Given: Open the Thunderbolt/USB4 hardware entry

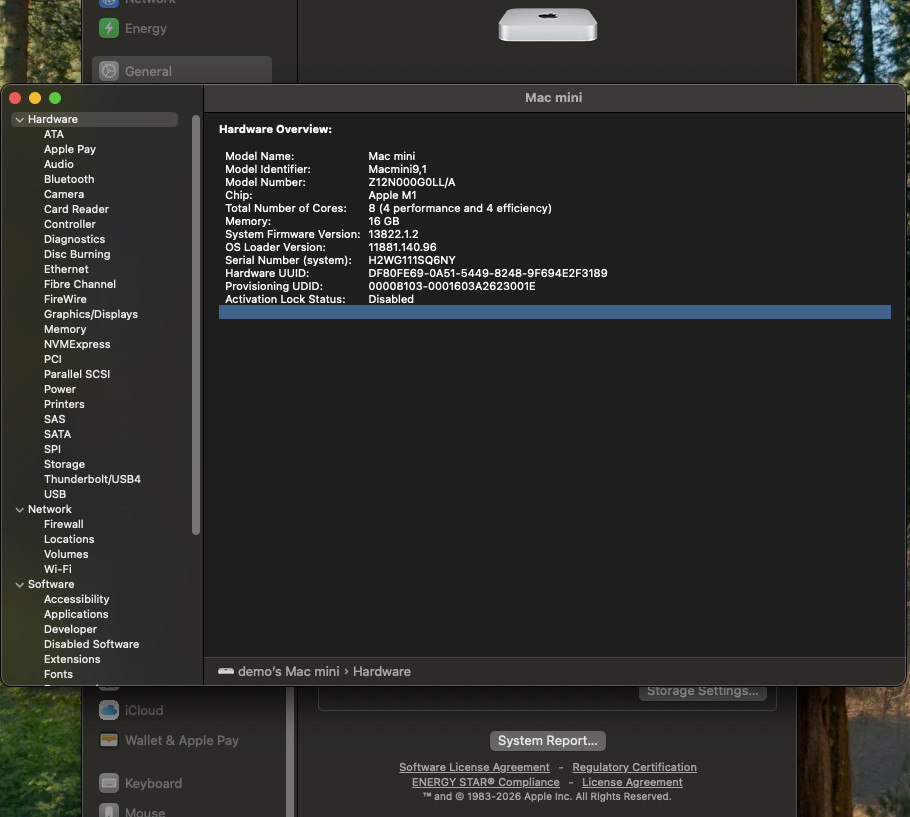Looking at the screenshot, I should pos(92,479).
